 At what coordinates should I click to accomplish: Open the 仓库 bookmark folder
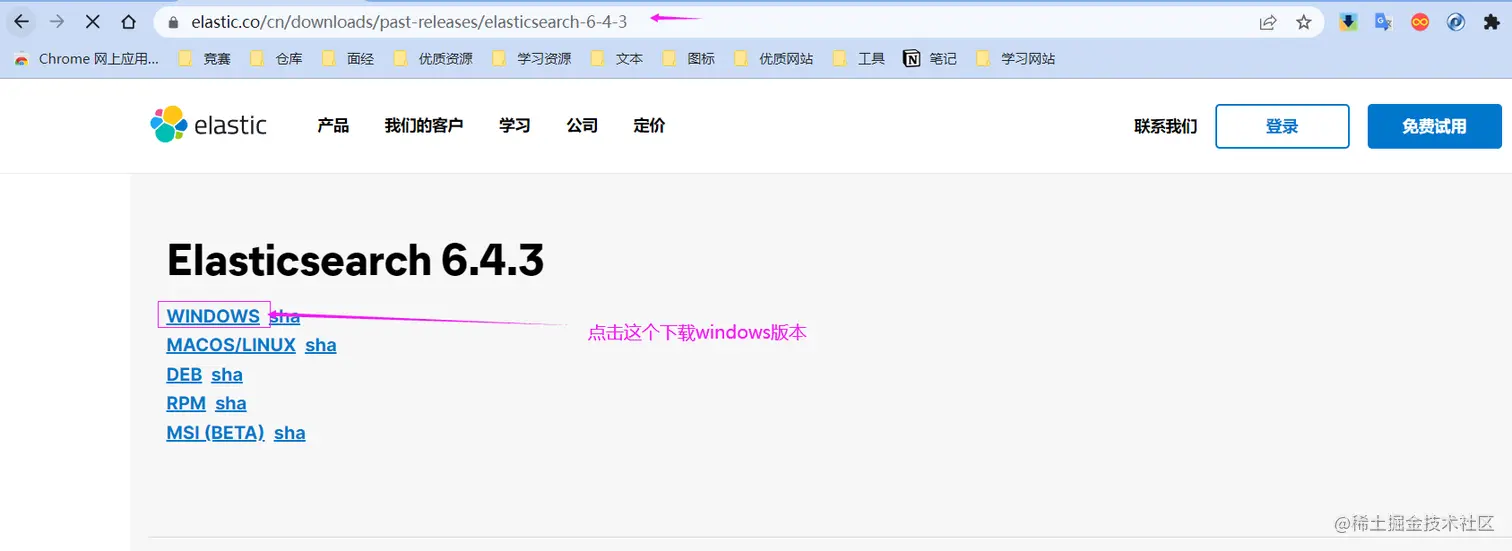[x=276, y=59]
